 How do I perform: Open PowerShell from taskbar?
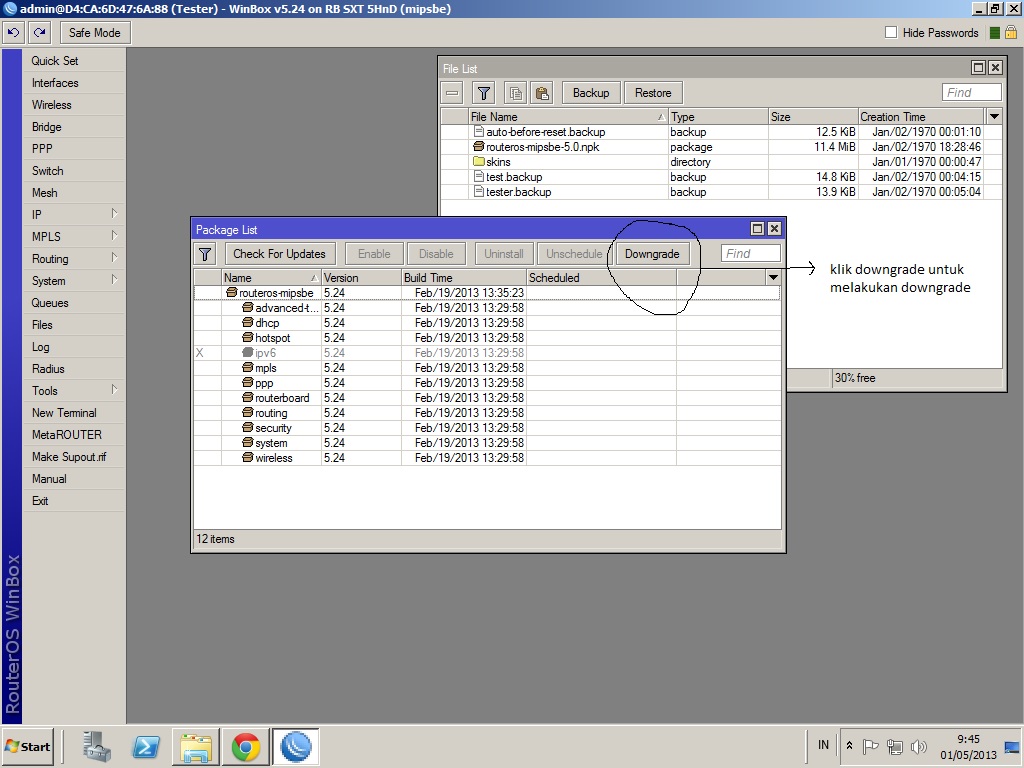click(146, 746)
